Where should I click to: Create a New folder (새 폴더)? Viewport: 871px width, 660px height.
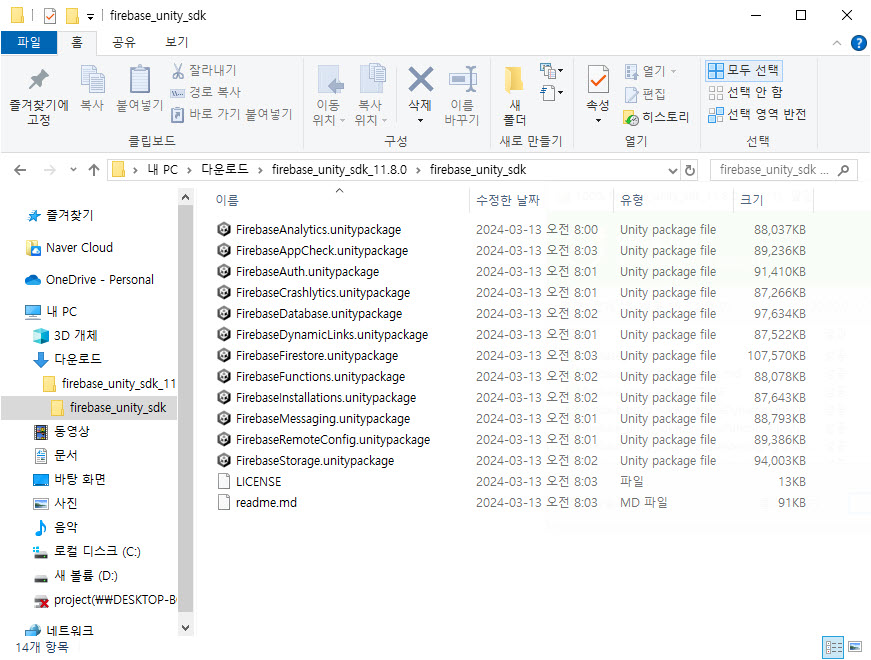tap(514, 96)
